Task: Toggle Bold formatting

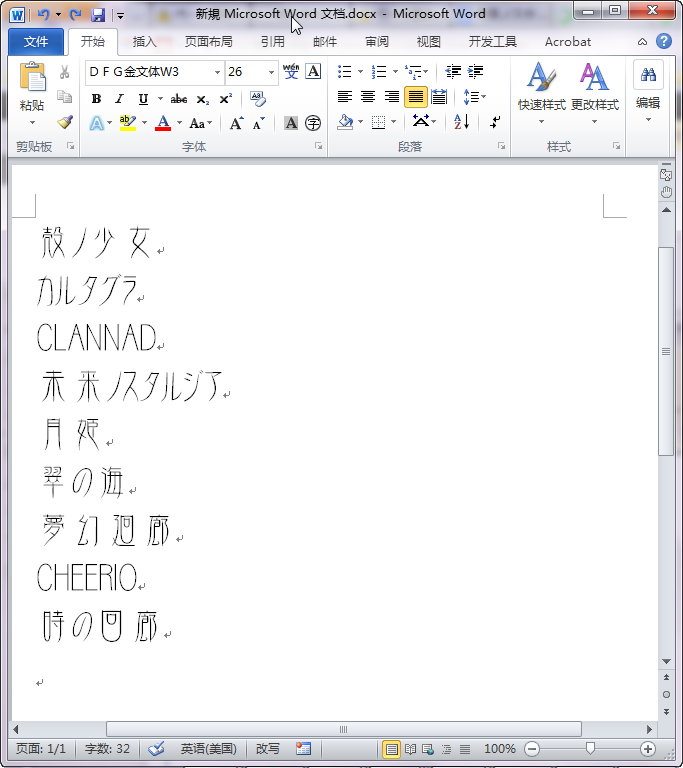Action: (97, 99)
